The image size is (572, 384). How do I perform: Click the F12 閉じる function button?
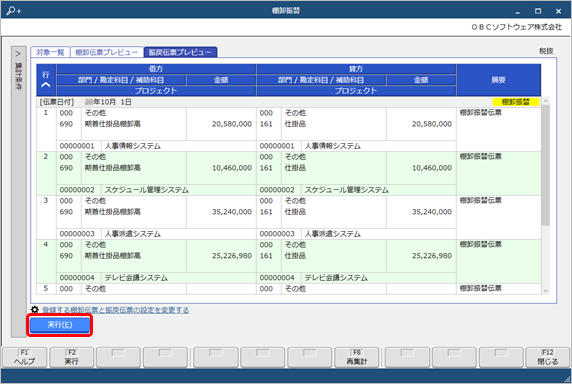pos(548,357)
